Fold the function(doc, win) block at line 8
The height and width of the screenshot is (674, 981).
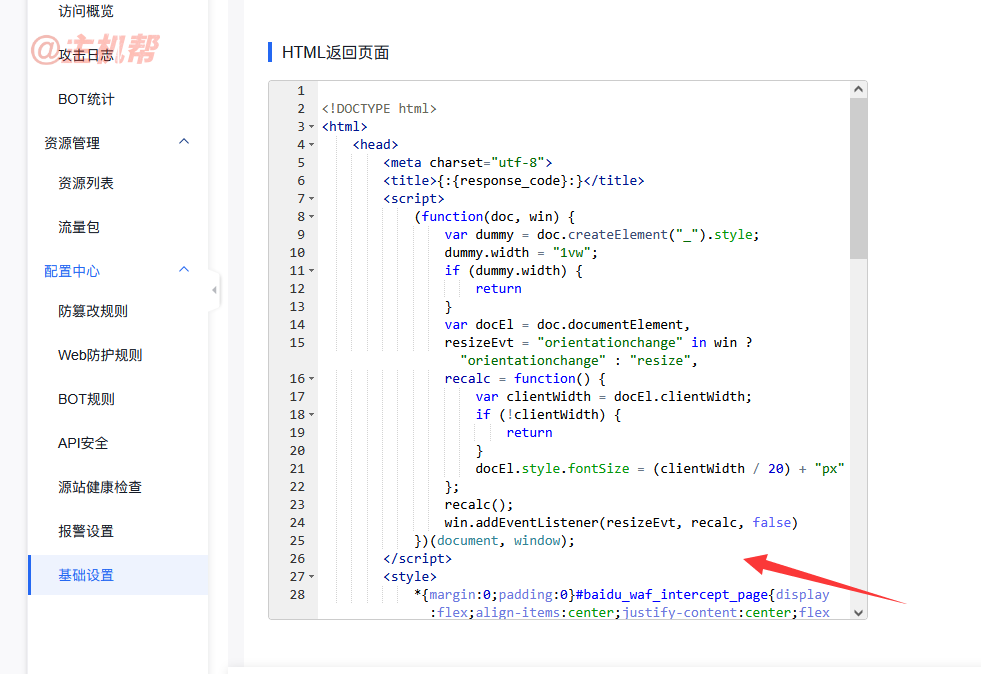[312, 217]
